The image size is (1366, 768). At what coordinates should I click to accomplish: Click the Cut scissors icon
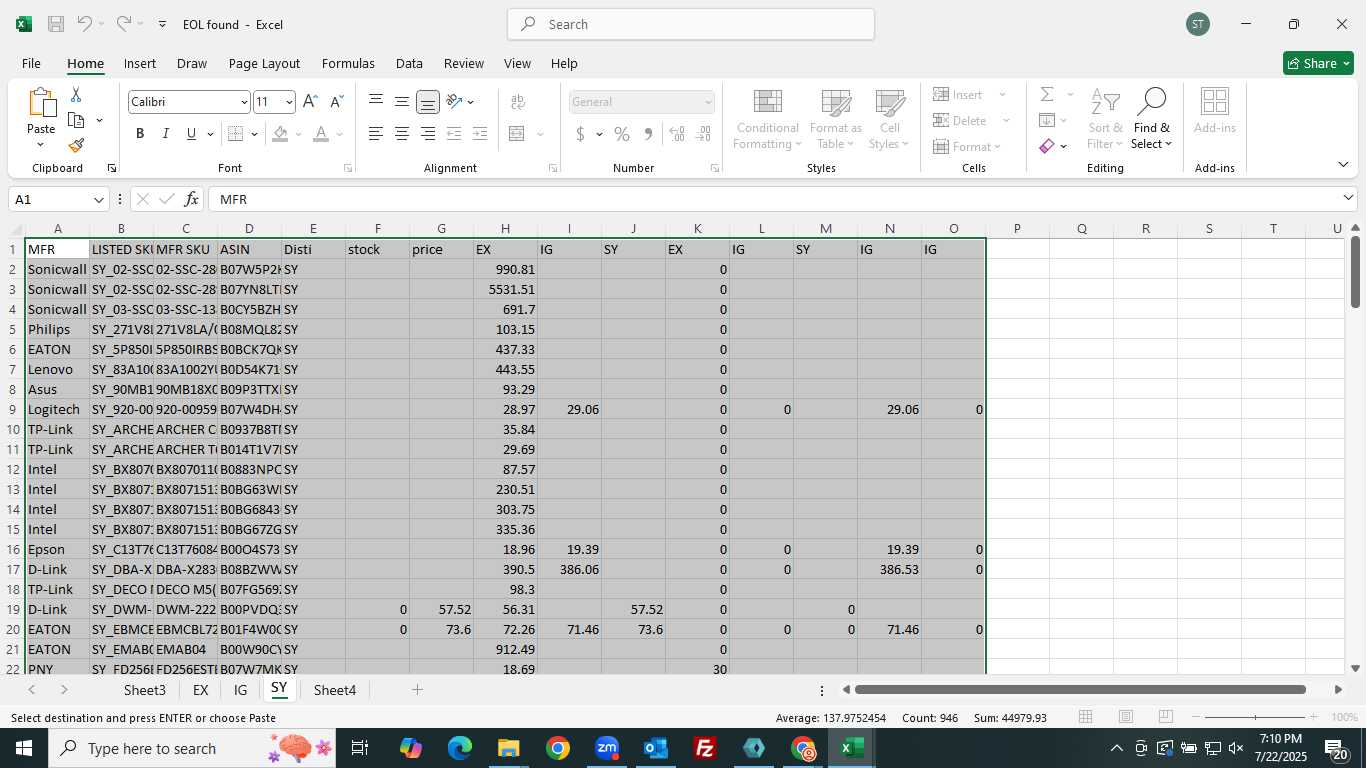click(76, 95)
